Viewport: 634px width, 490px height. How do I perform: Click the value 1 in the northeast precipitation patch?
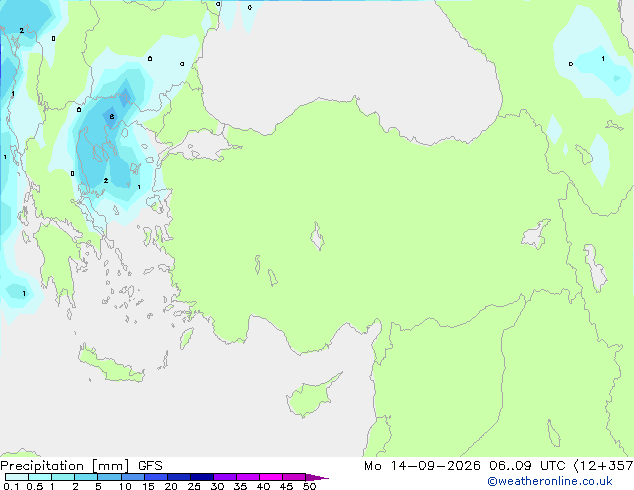coord(603,59)
